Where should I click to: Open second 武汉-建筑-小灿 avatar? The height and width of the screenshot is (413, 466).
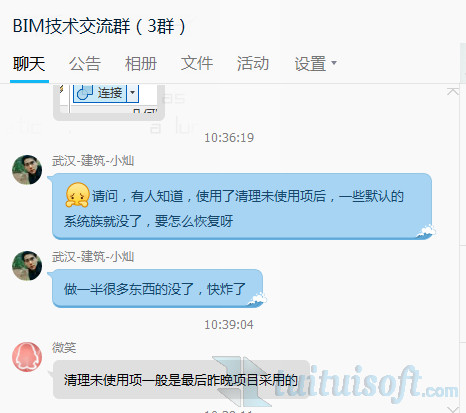27,266
